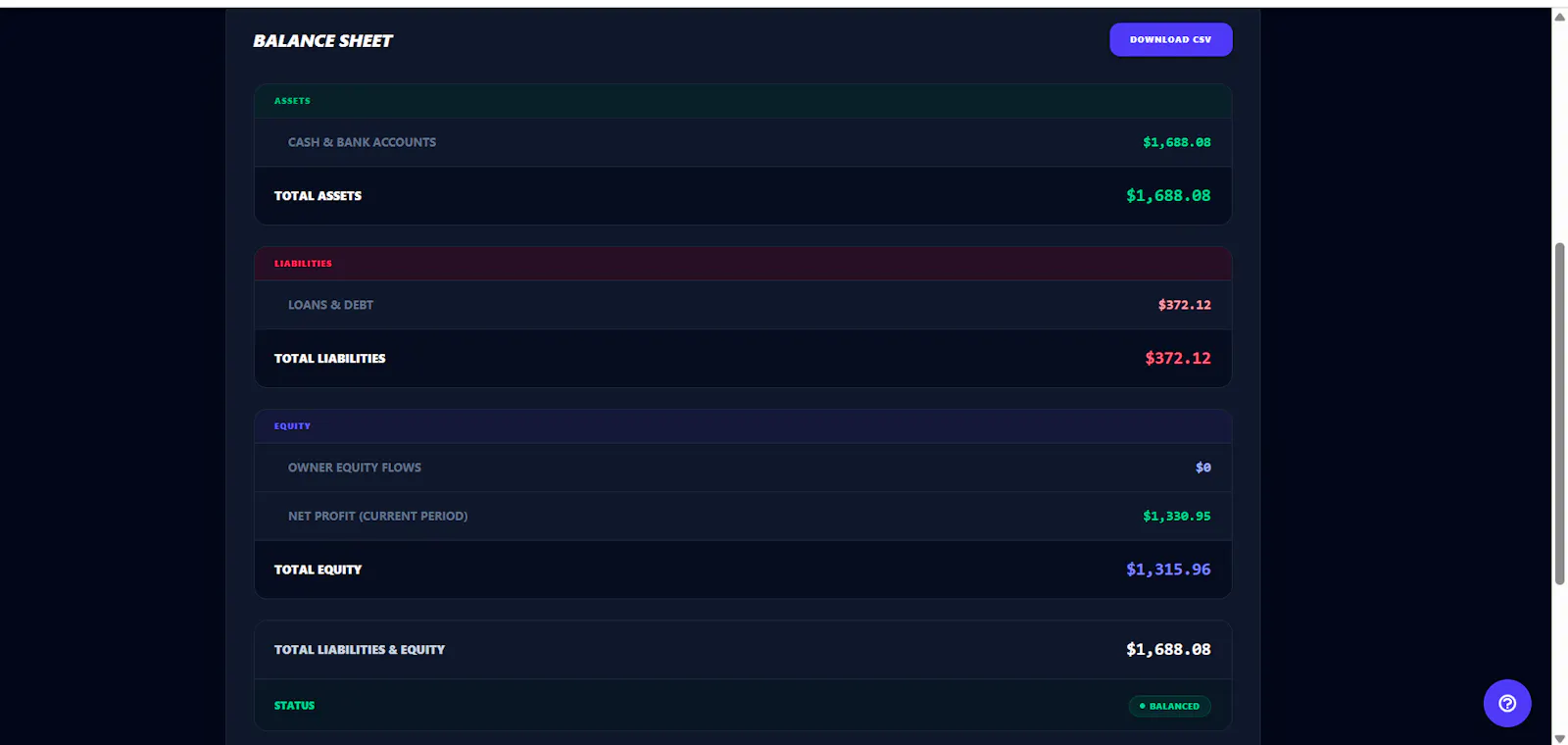This screenshot has height=745, width=1568.
Task: Click the Loans & Debt amount $372.12
Action: coord(1184,305)
